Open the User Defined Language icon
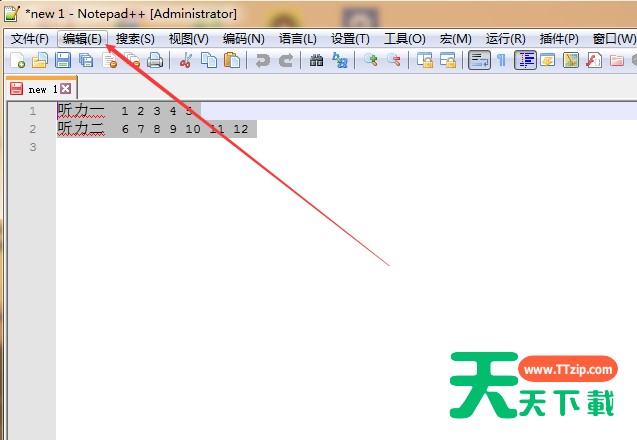This screenshot has height=440, width=637. [x=548, y=61]
